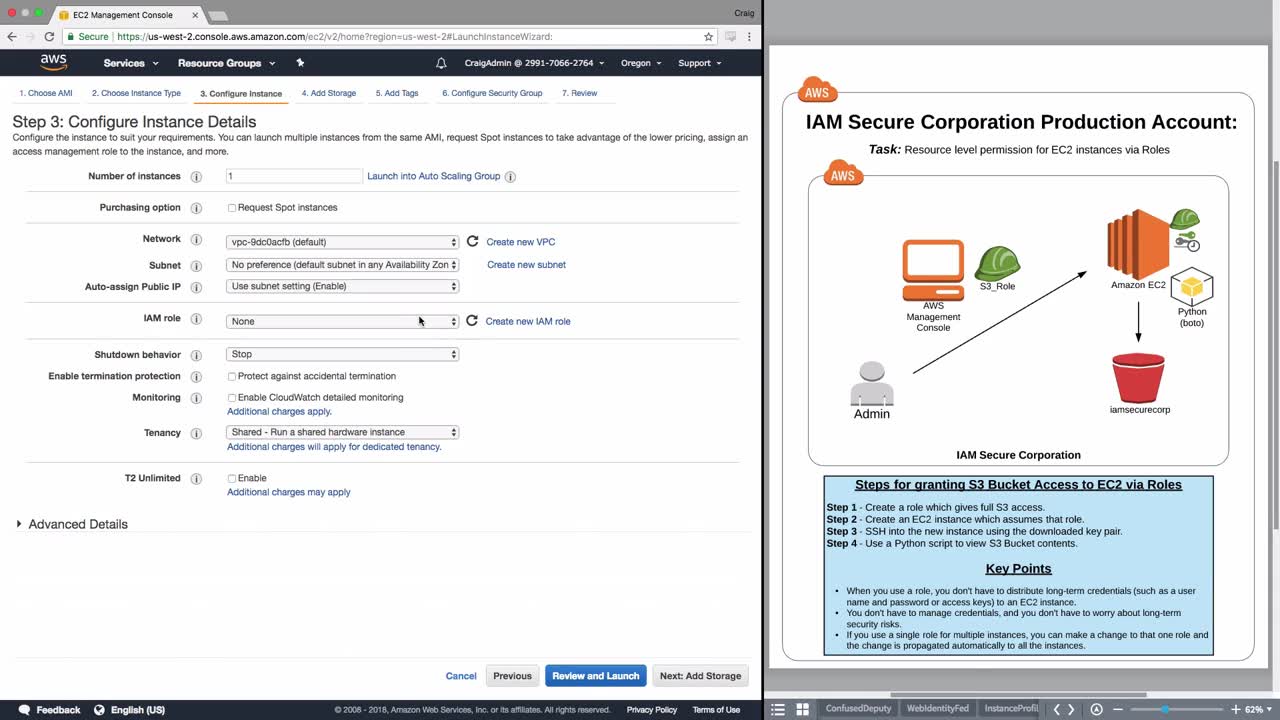
Task: Bookmark the page with the star icon
Action: 709,36
